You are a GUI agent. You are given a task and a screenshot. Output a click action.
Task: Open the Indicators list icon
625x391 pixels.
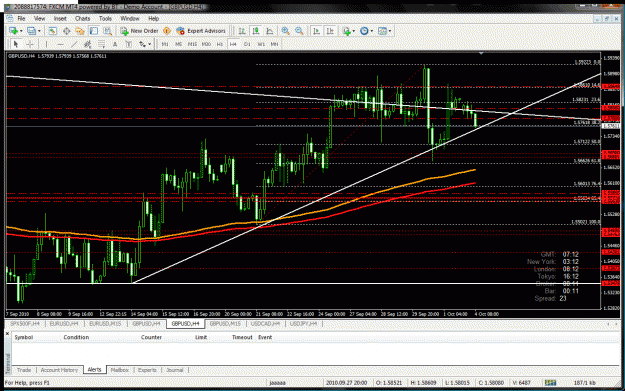[346, 31]
